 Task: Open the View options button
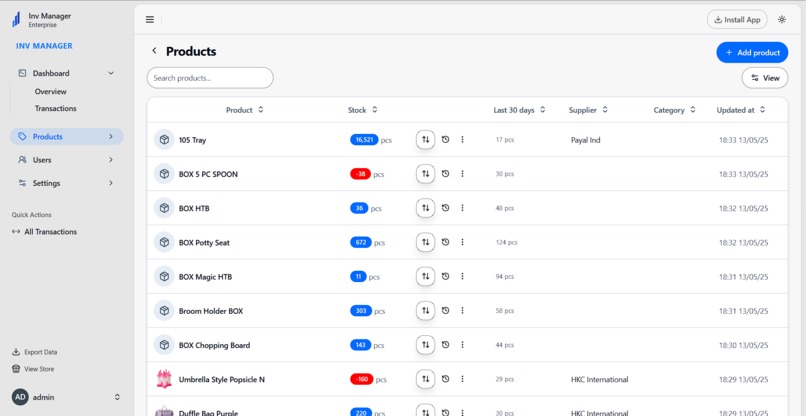765,78
